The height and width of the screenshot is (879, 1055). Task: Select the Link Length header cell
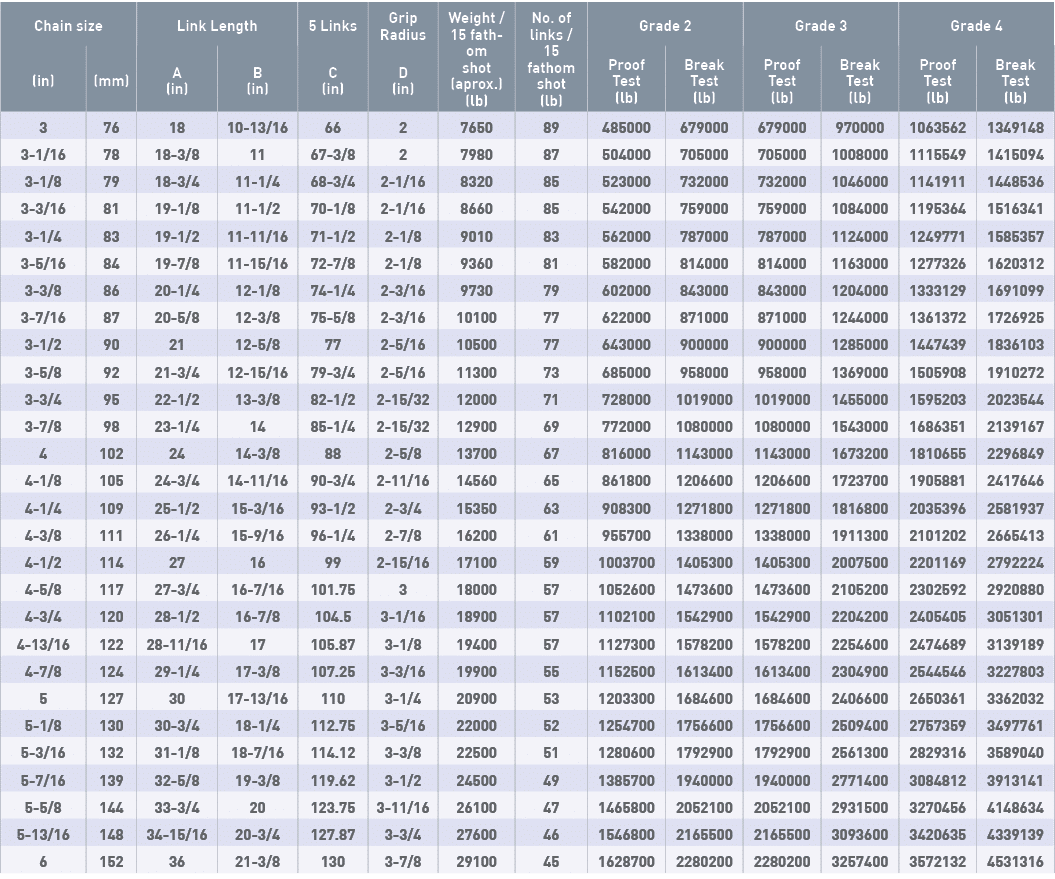click(x=217, y=26)
